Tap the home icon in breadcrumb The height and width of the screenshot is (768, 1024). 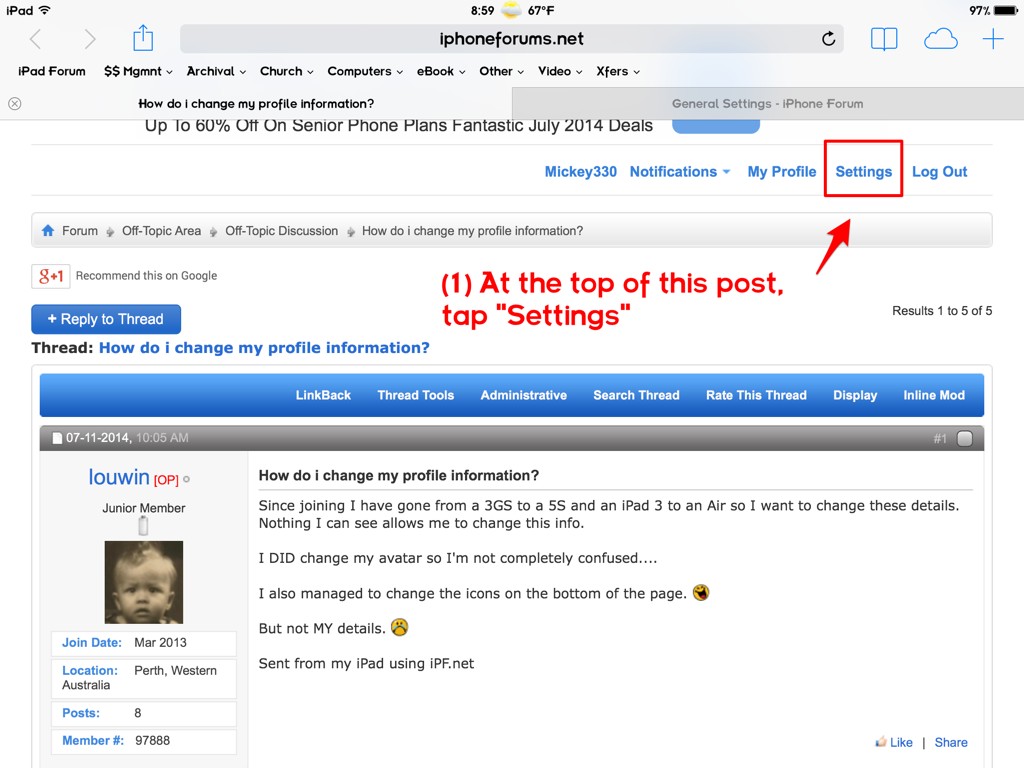pos(48,231)
